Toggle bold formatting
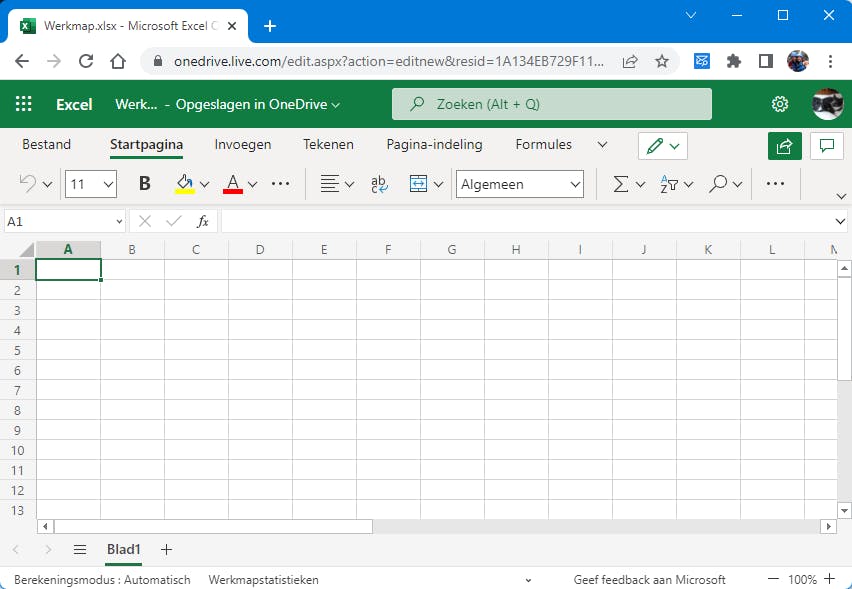 tap(144, 183)
